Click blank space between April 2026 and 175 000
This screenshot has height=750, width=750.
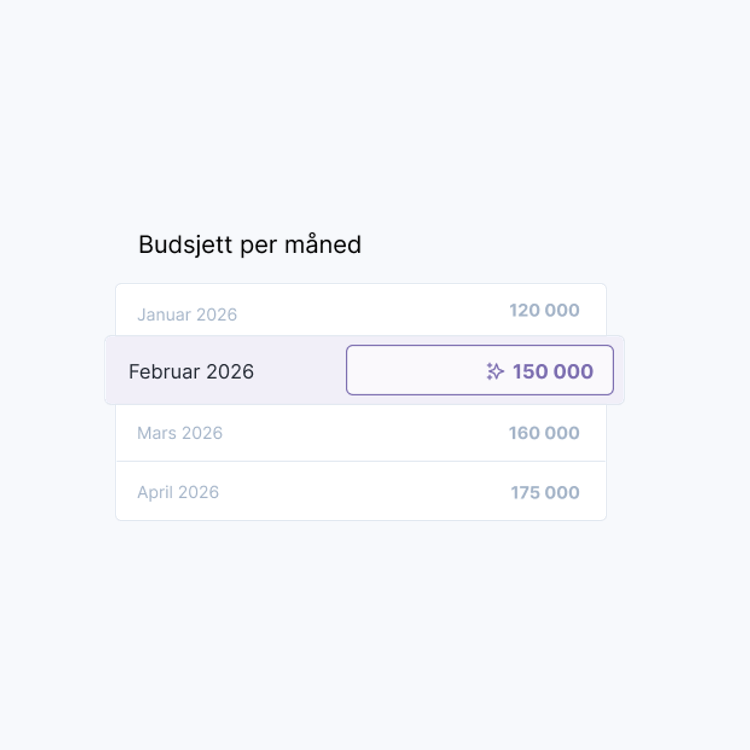click(360, 492)
